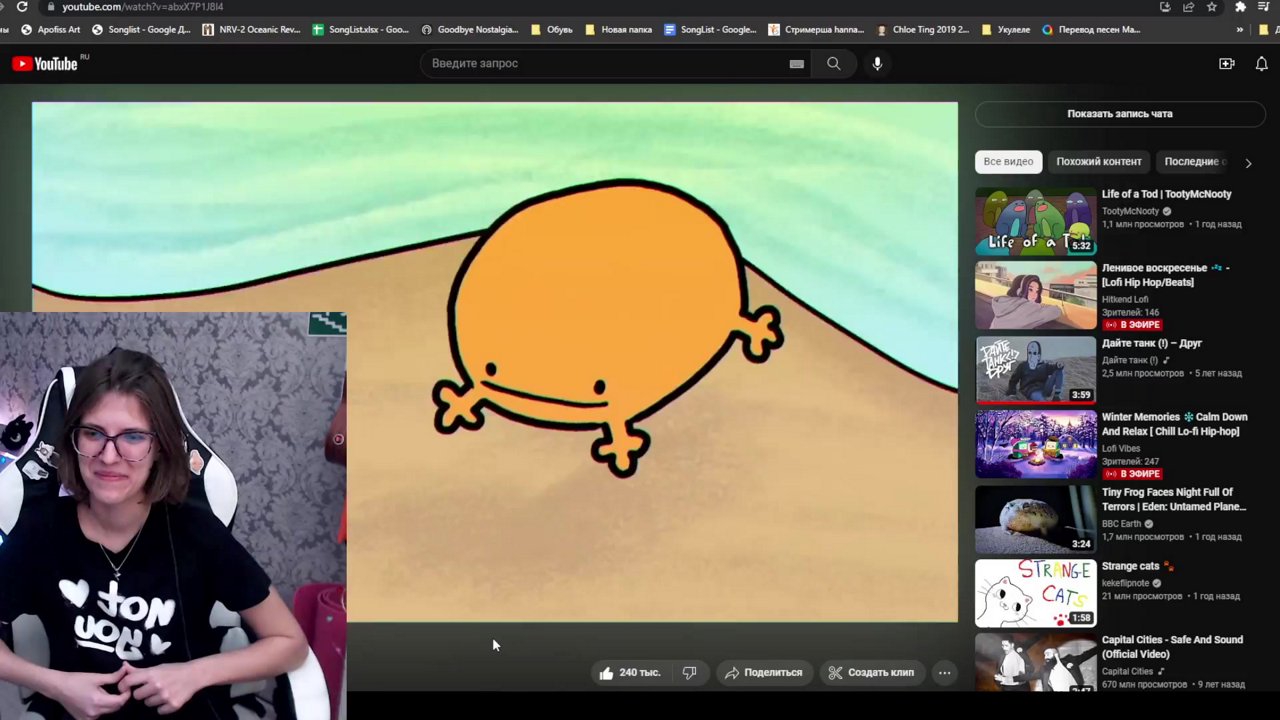Open Hitkend Lofi channel name
The height and width of the screenshot is (720, 1280).
(x=1125, y=299)
